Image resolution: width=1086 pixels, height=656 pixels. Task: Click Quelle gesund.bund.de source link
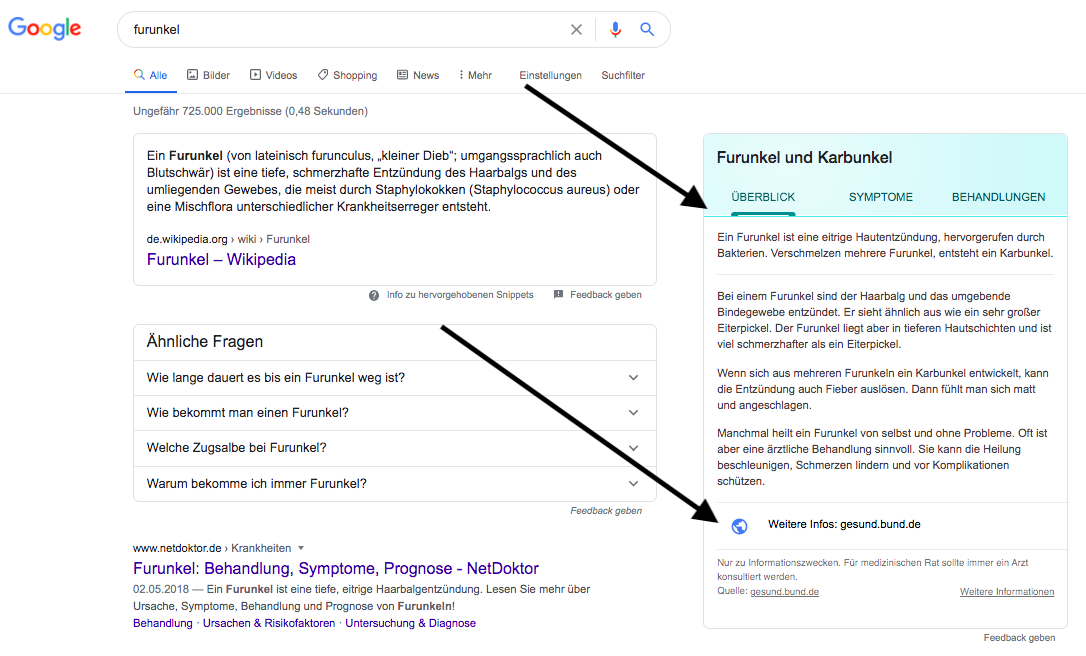(785, 592)
